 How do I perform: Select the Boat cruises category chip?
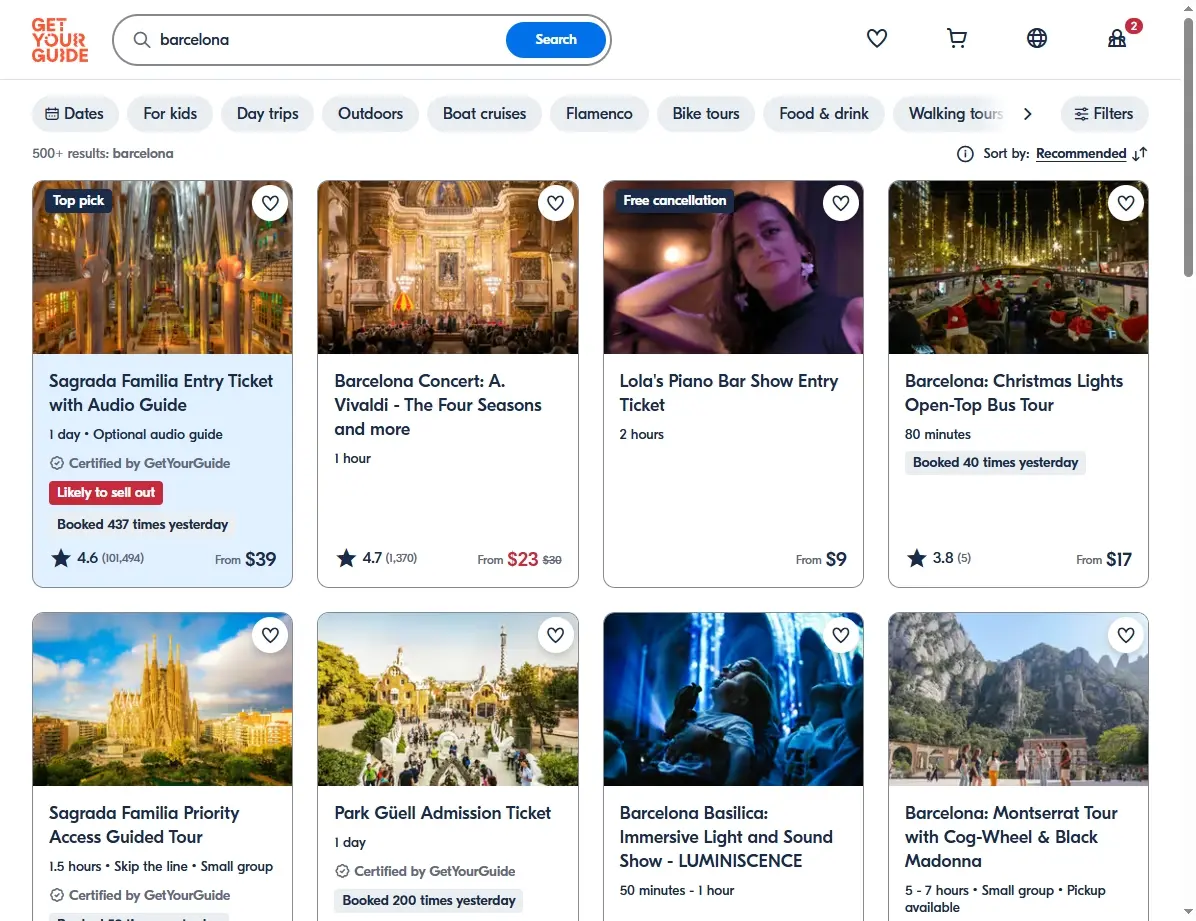point(484,114)
